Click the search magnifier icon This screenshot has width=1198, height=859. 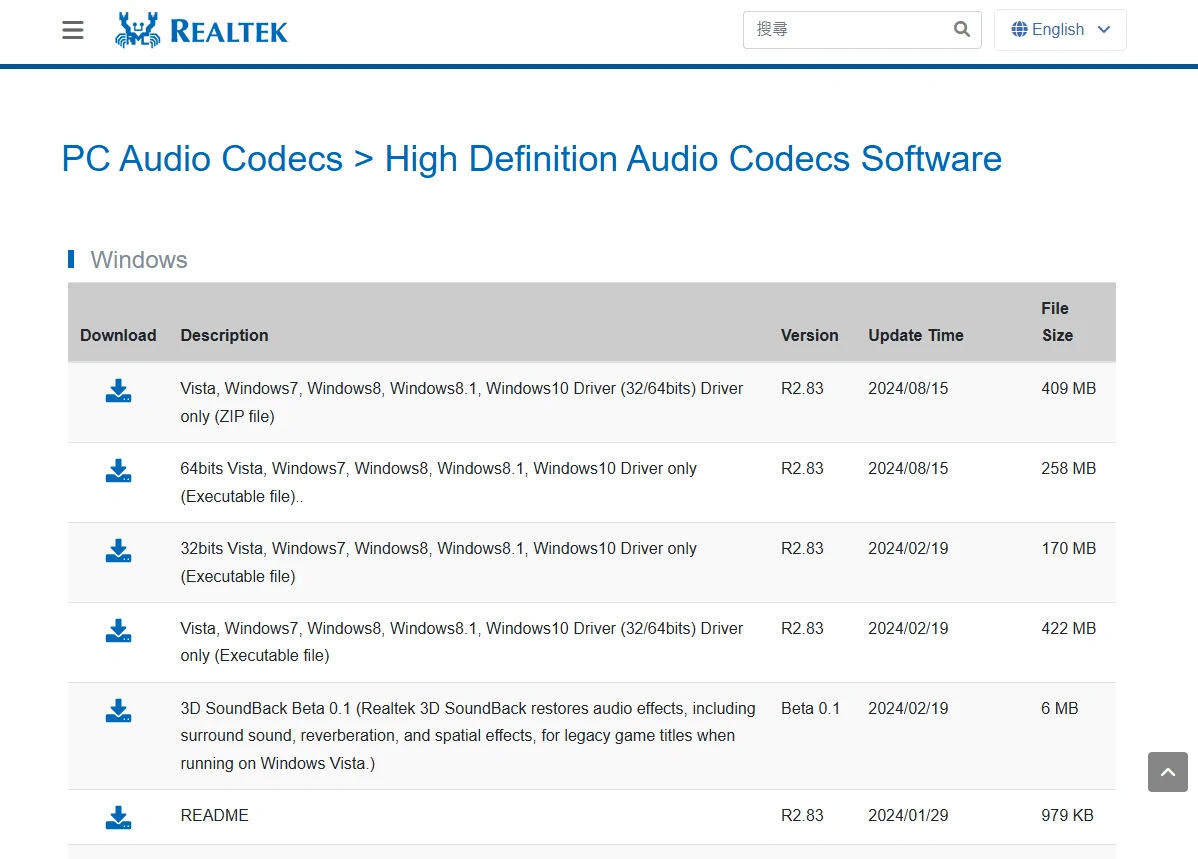point(962,29)
